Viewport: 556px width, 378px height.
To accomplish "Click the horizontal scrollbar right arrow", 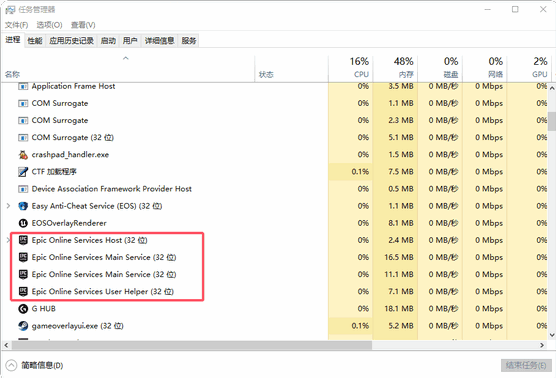I will 542,345.
